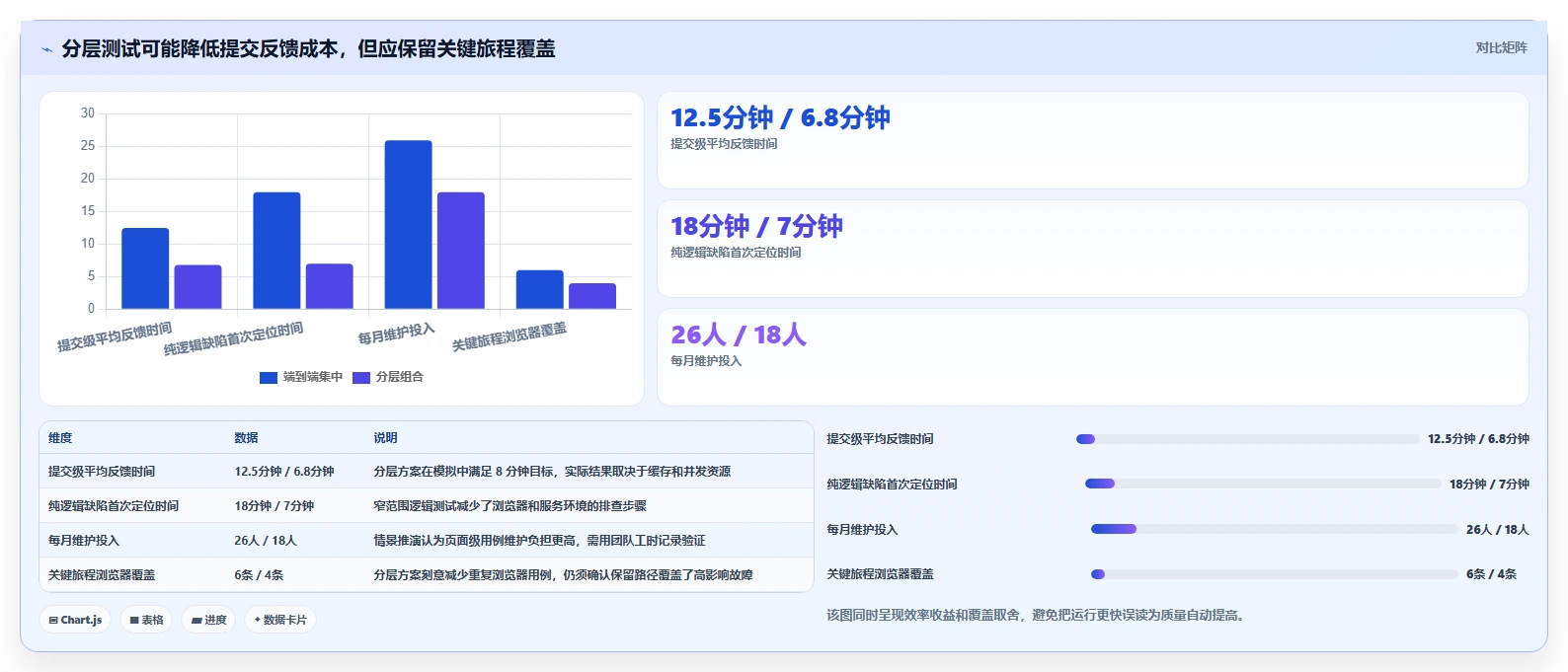The height and width of the screenshot is (672, 1568).
Task: Click table value 18分钟 / 7分钟
Action: click(x=274, y=506)
